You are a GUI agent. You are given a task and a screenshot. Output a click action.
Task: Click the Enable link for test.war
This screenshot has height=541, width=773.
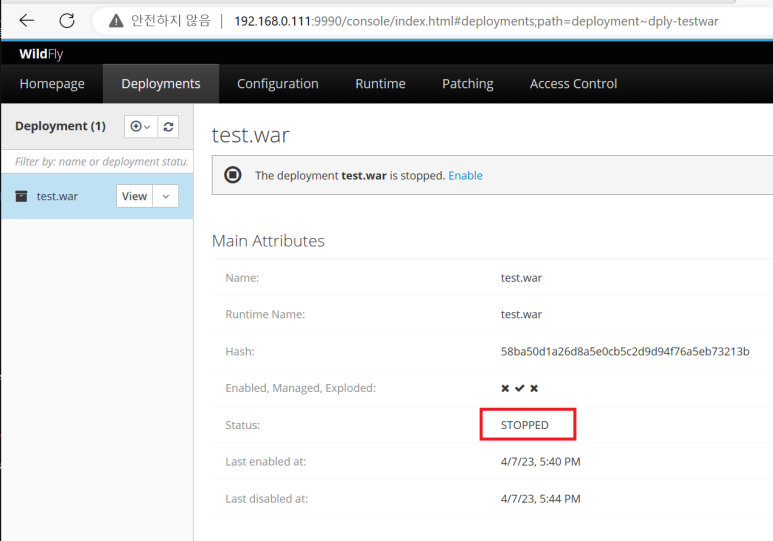tap(465, 176)
